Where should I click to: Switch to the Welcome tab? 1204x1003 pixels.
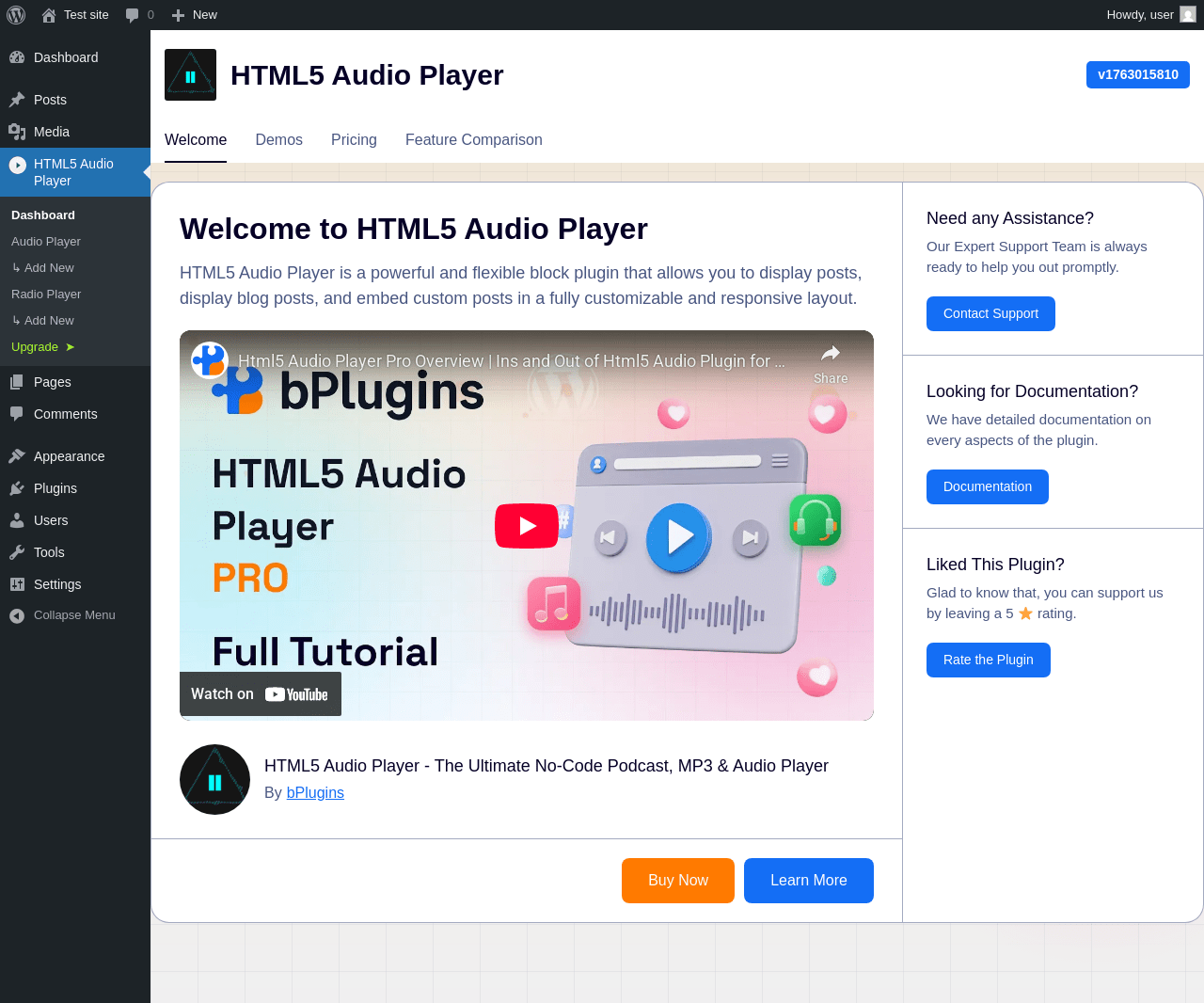pyautogui.click(x=196, y=140)
